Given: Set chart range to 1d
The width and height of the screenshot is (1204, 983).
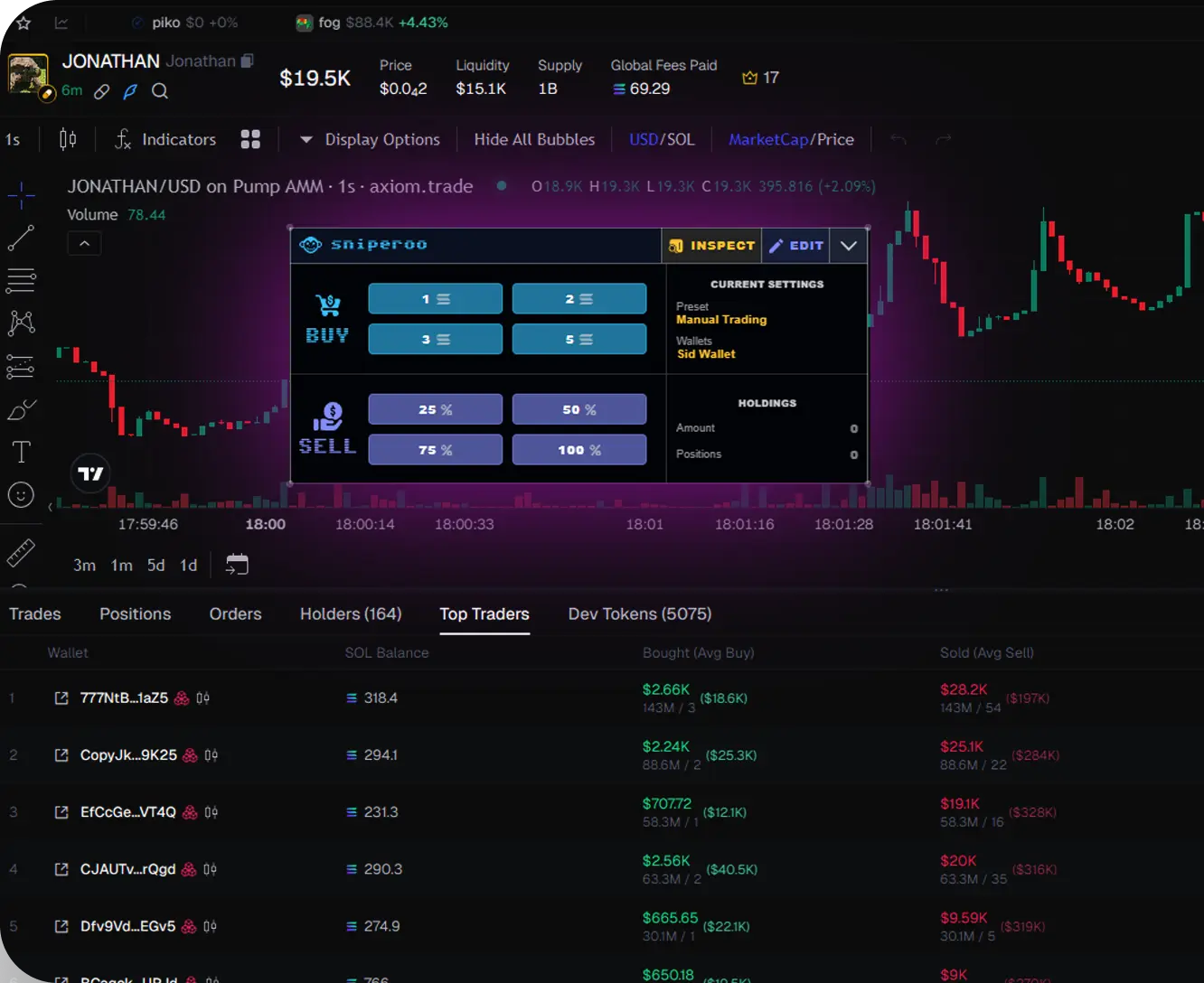Looking at the screenshot, I should (x=188, y=565).
